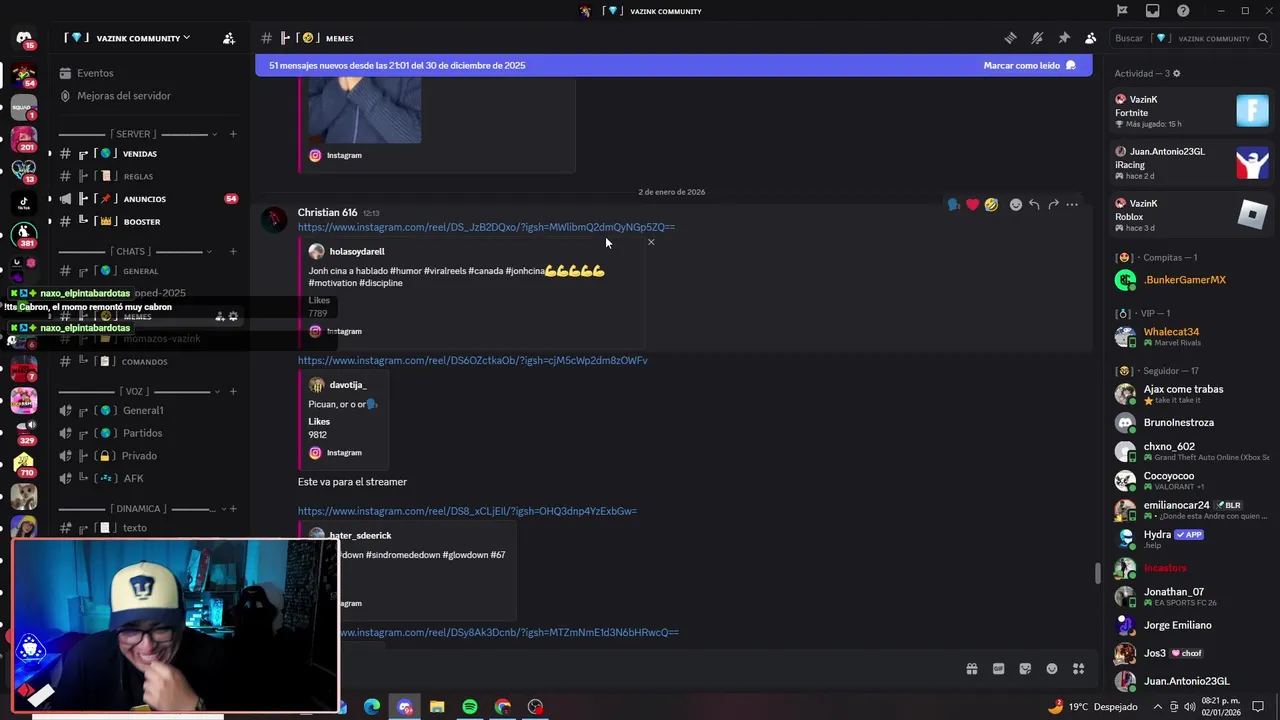Collapse the CHATS category
1280x720 pixels.
click(131, 251)
